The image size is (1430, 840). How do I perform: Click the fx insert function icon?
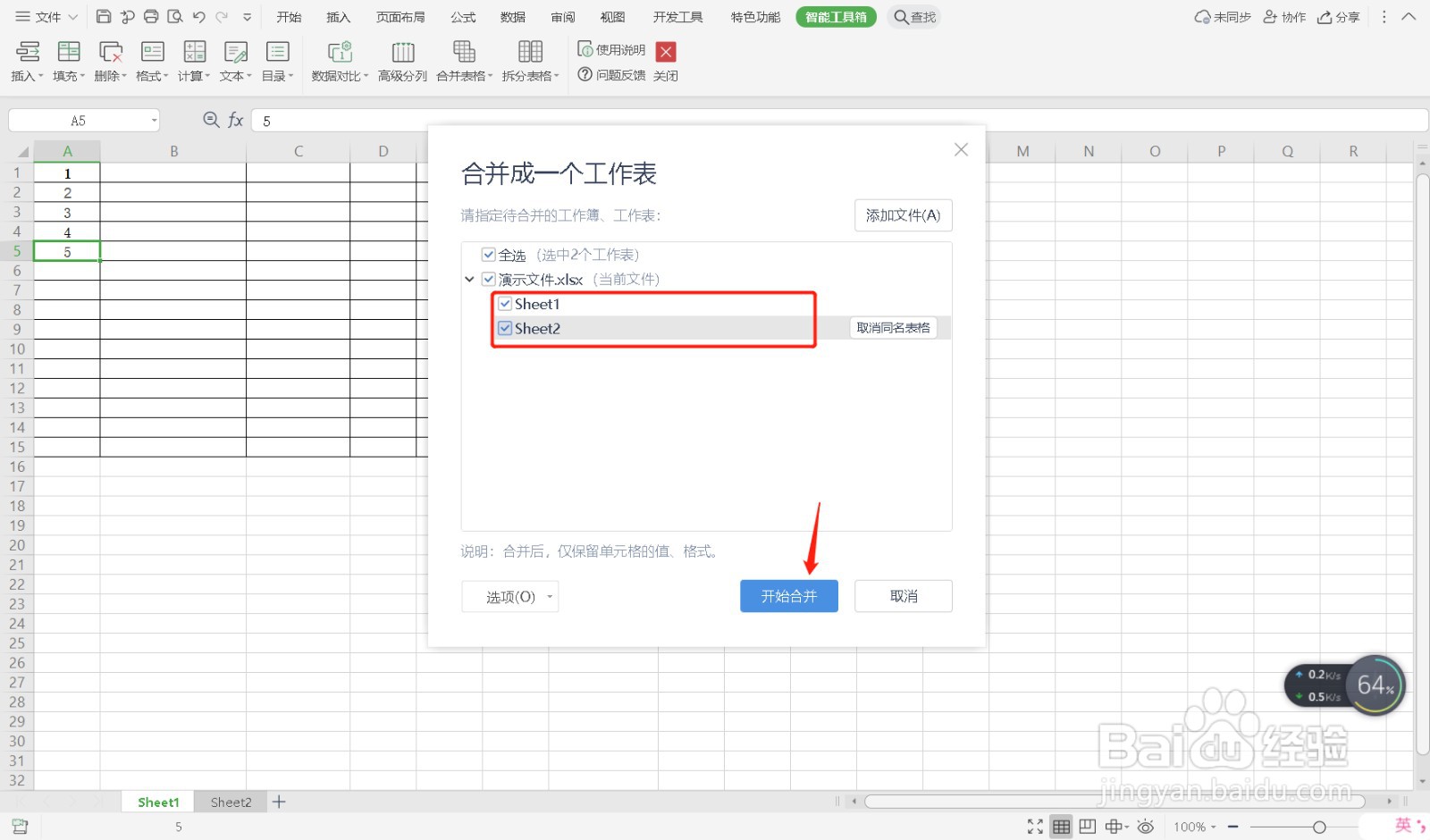(x=236, y=120)
